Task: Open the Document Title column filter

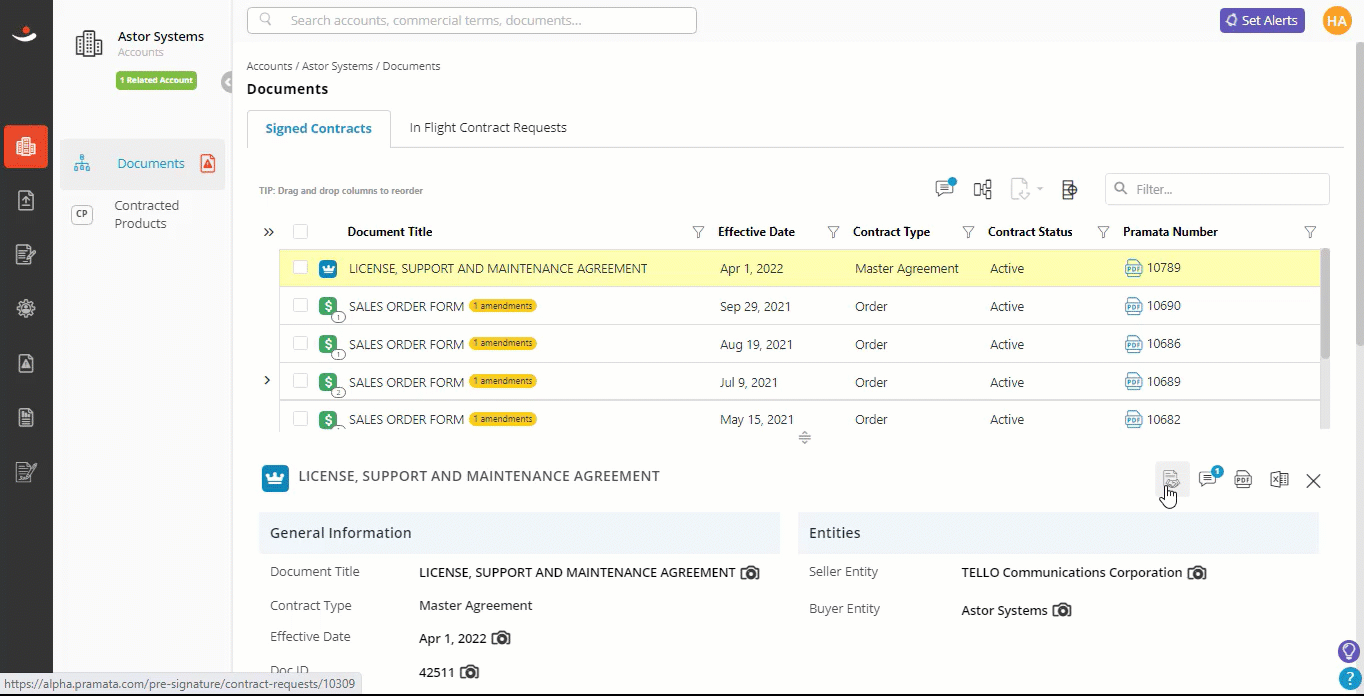Action: click(698, 232)
